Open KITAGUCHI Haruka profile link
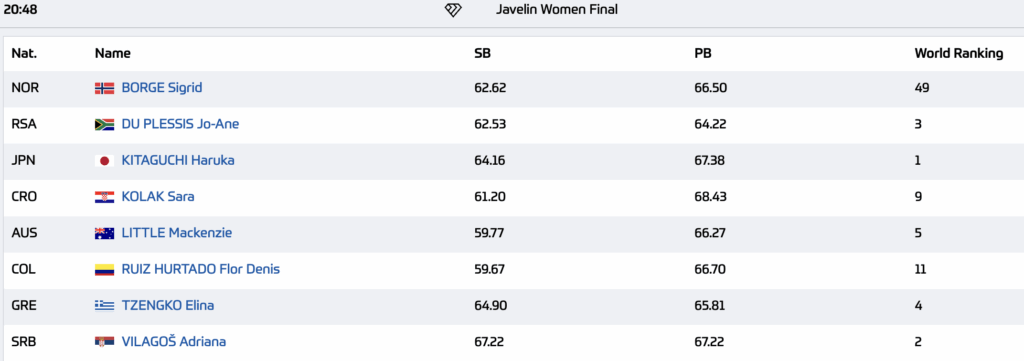1024x361 pixels. click(178, 160)
